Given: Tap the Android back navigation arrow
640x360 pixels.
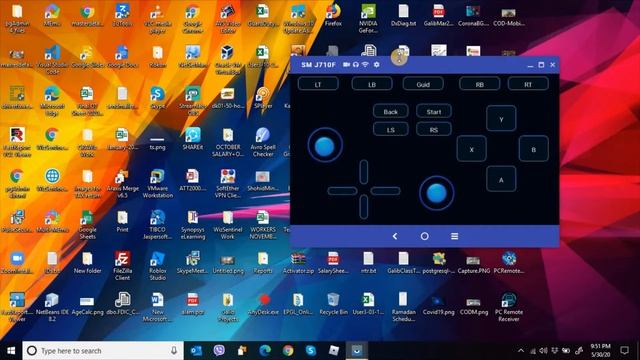Looking at the screenshot, I should pyautogui.click(x=395, y=236).
